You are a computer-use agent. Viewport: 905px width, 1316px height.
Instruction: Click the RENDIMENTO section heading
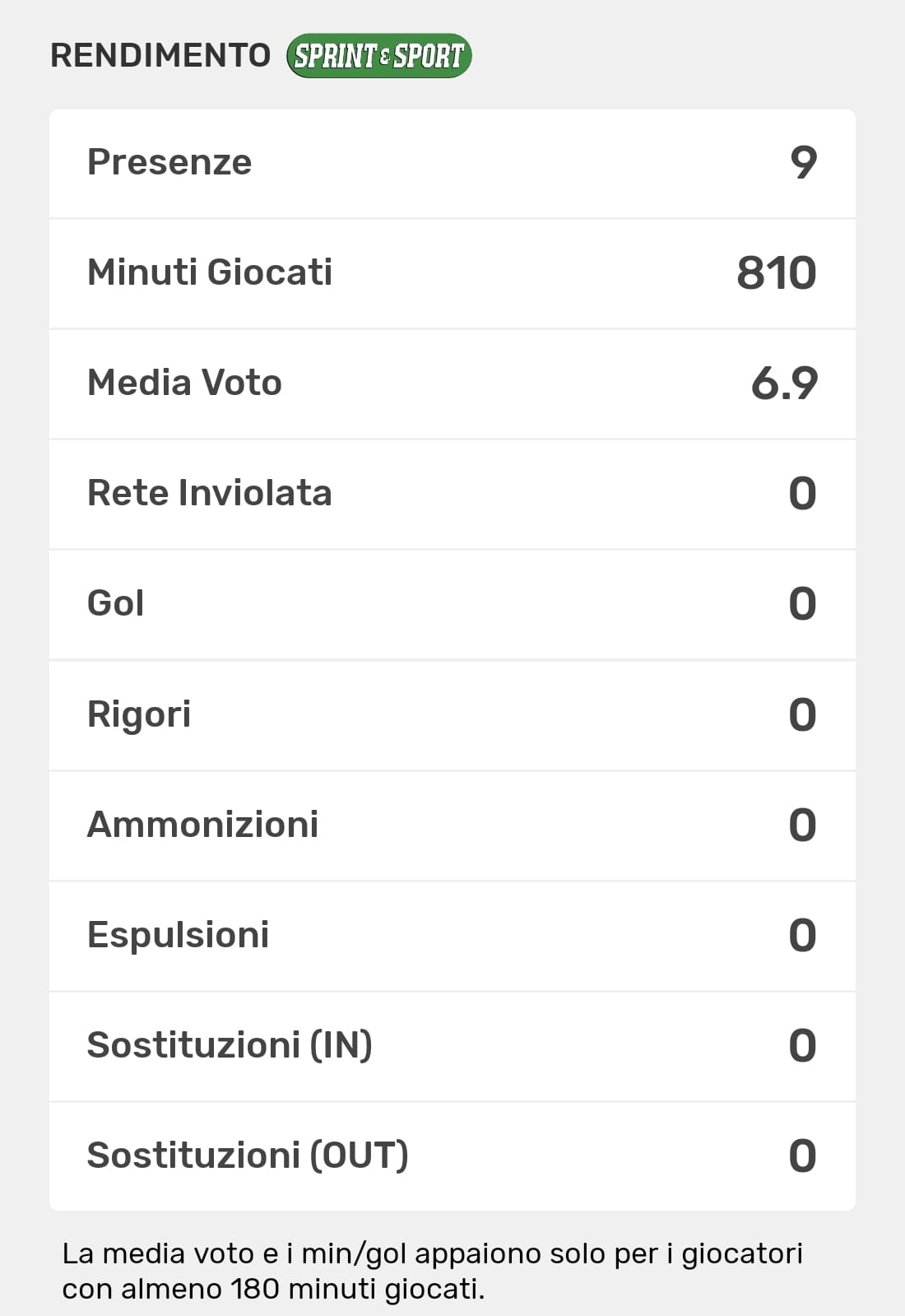(x=160, y=56)
